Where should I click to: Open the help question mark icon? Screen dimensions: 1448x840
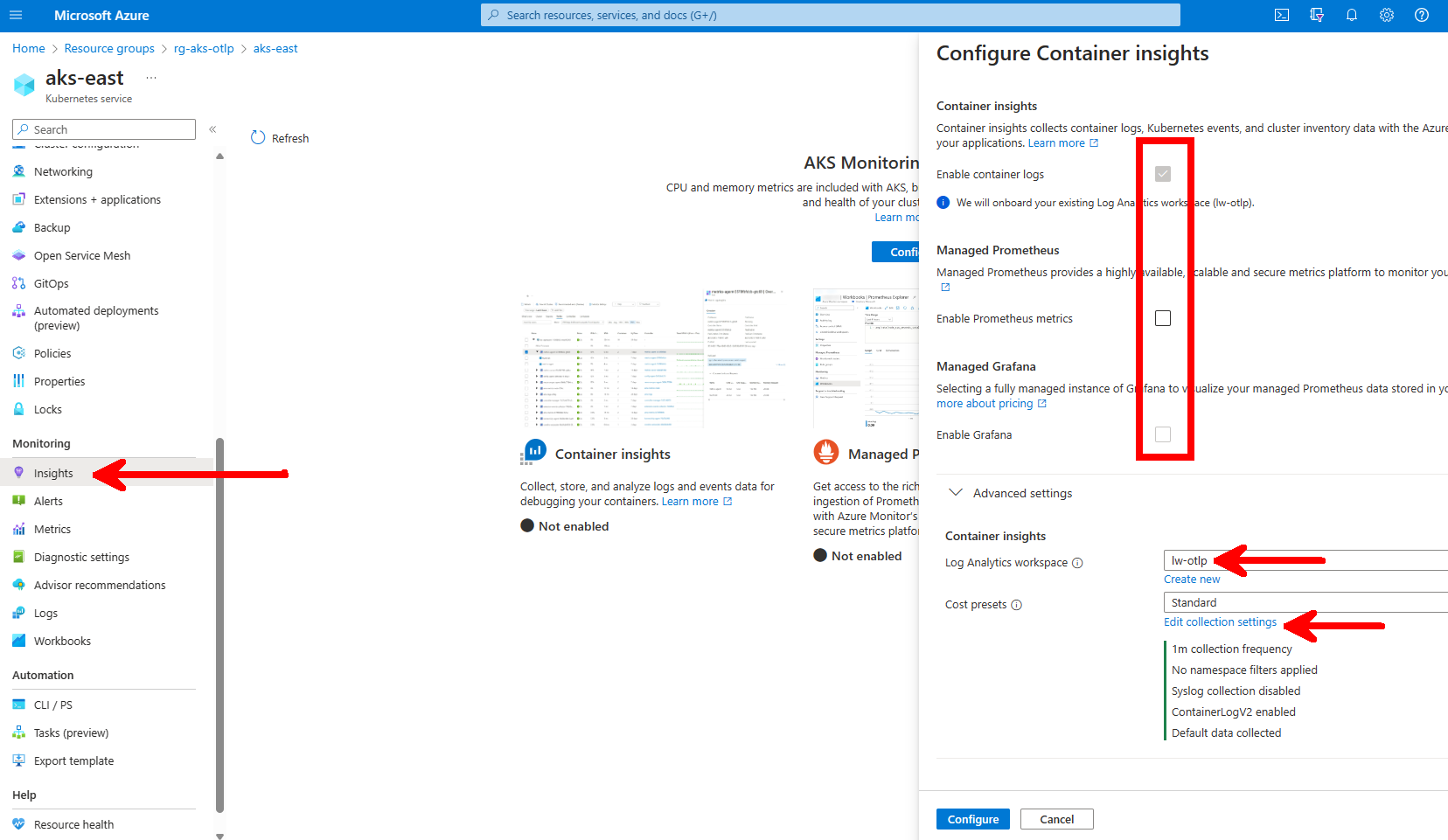(x=1422, y=15)
